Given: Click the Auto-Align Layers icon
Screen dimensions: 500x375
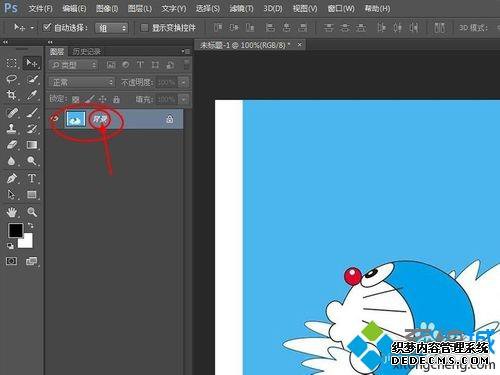Looking at the screenshot, I should click(x=440, y=27).
